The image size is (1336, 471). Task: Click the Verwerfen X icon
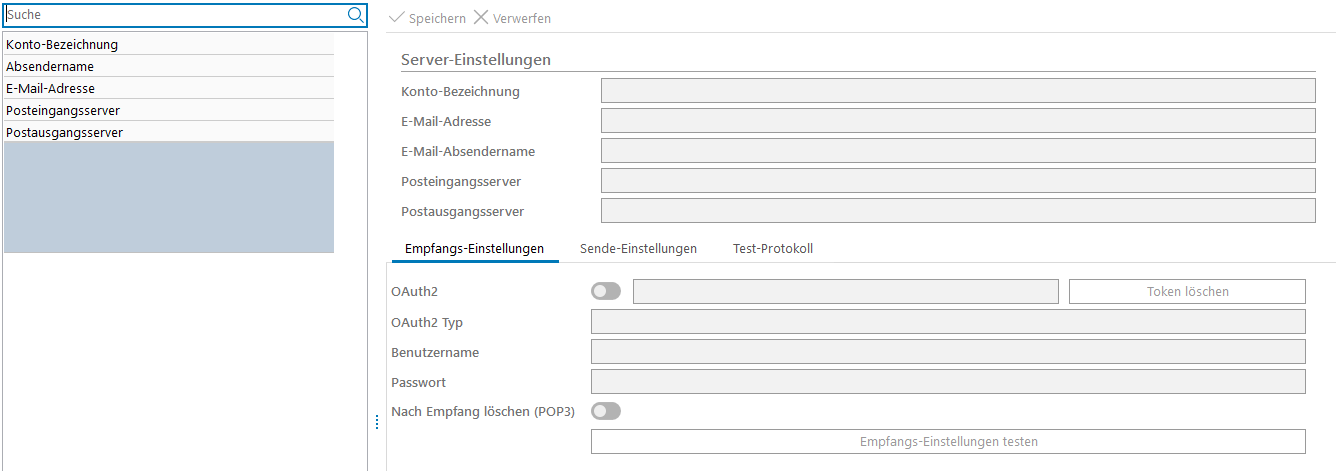[x=481, y=18]
